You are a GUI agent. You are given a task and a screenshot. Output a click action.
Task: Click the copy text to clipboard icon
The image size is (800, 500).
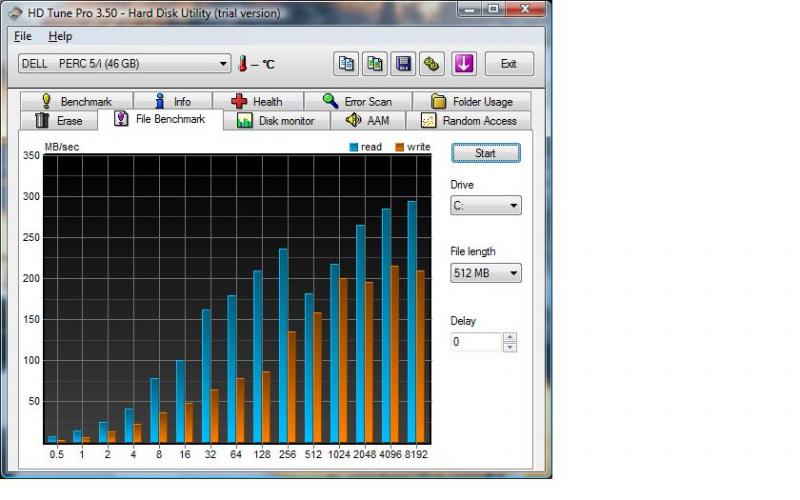pos(346,64)
